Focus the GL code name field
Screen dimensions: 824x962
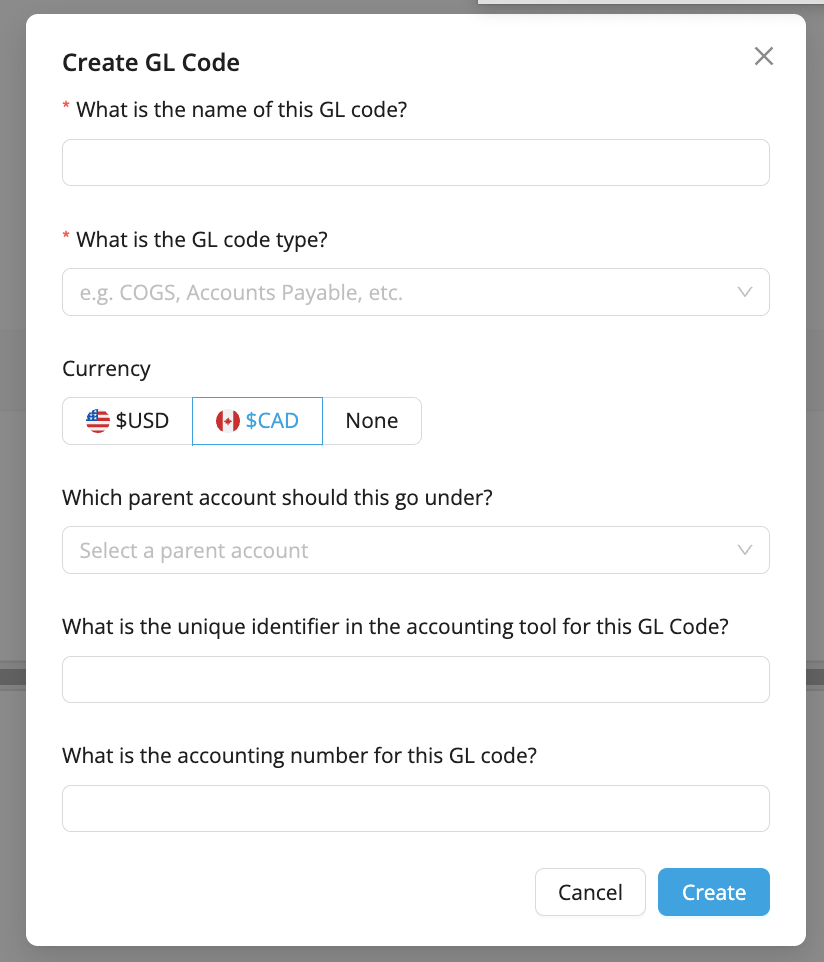pos(415,163)
